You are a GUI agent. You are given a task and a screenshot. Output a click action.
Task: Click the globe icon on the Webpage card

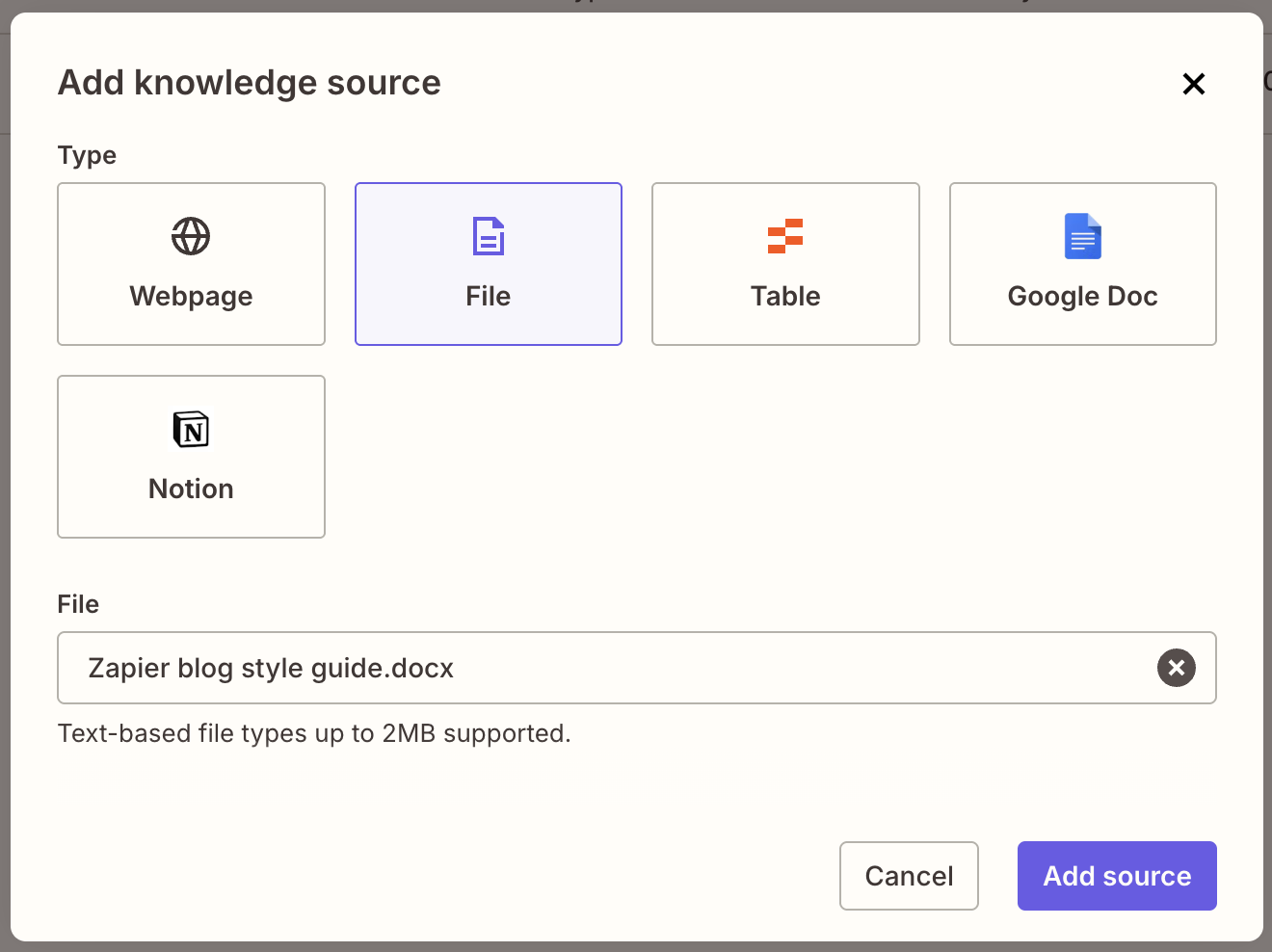(191, 235)
